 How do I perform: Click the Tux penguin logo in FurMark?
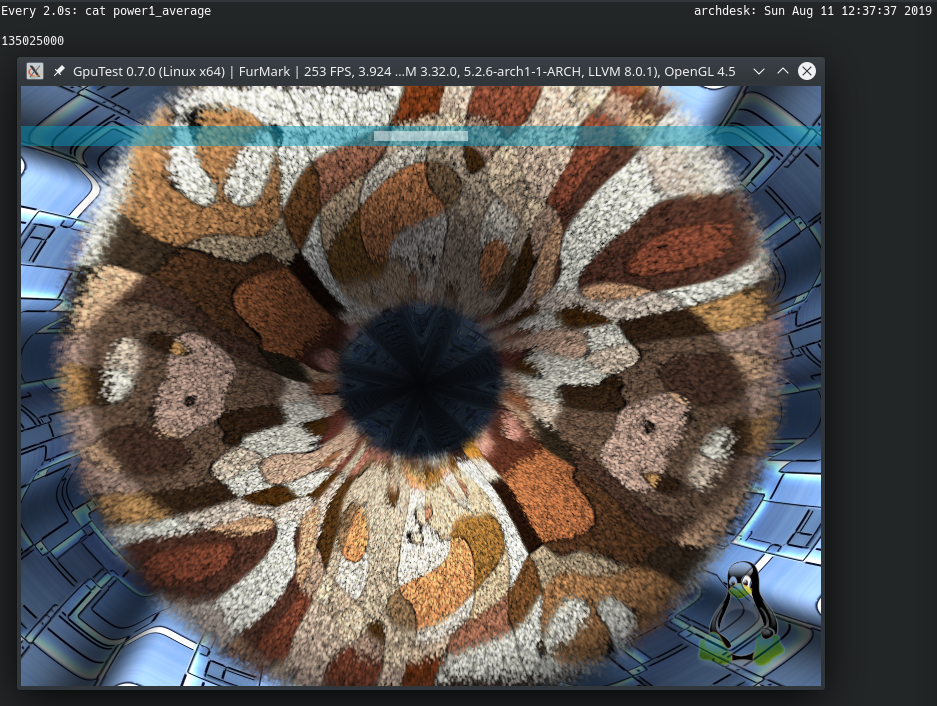tap(743, 613)
